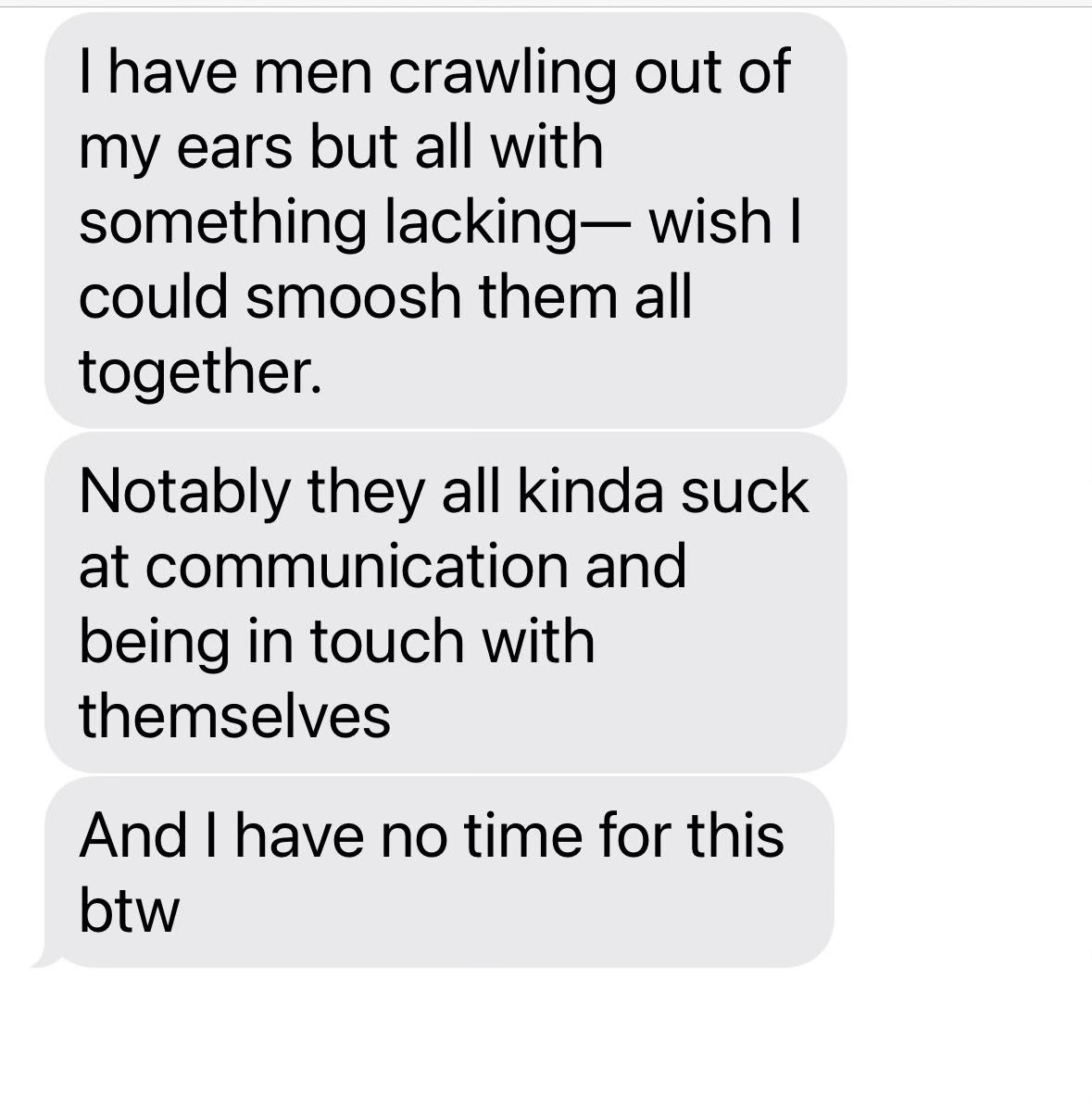Click the word "btw" in last message

point(129,910)
